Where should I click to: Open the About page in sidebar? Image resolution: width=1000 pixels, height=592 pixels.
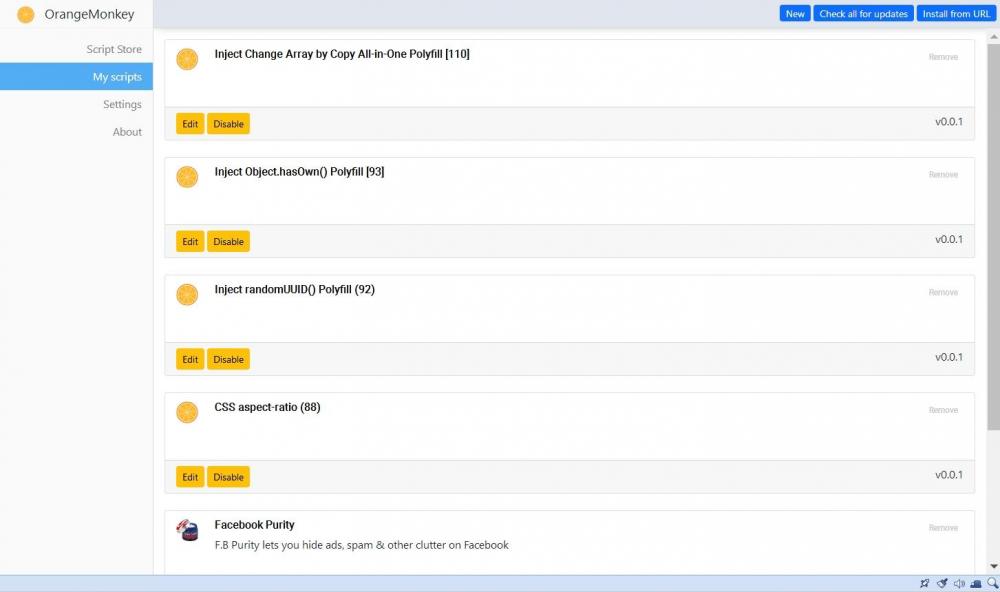[x=127, y=132]
